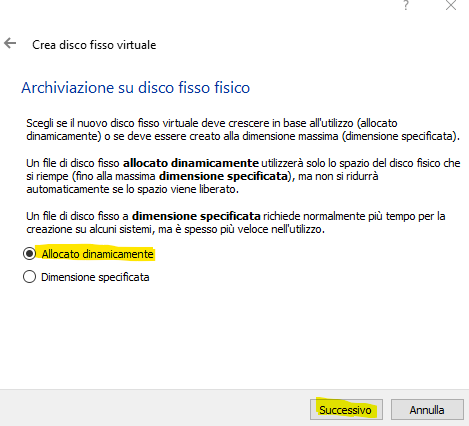Proceed with the Successivo button
This screenshot has height=426, width=469.
(x=346, y=409)
